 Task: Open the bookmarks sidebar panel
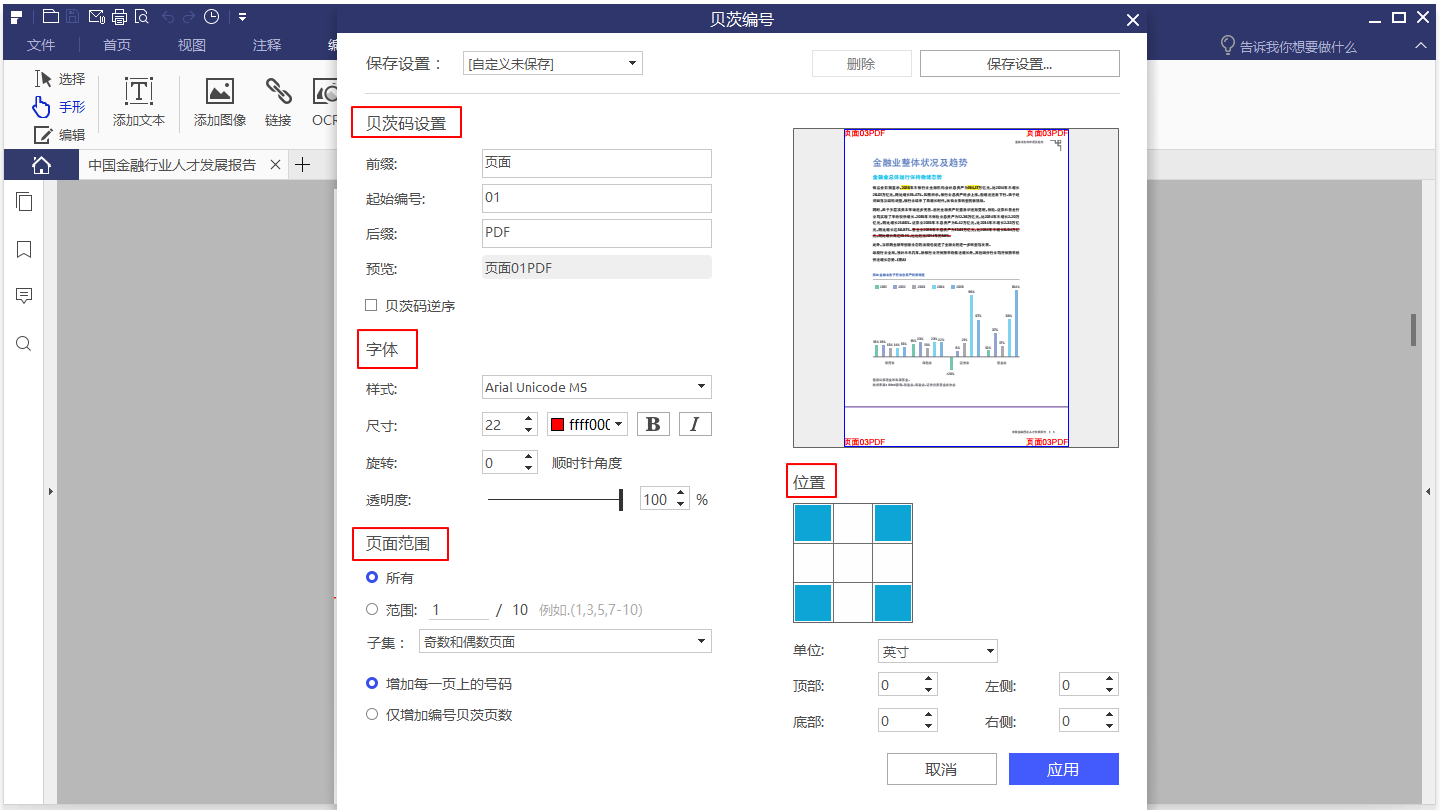pos(24,249)
